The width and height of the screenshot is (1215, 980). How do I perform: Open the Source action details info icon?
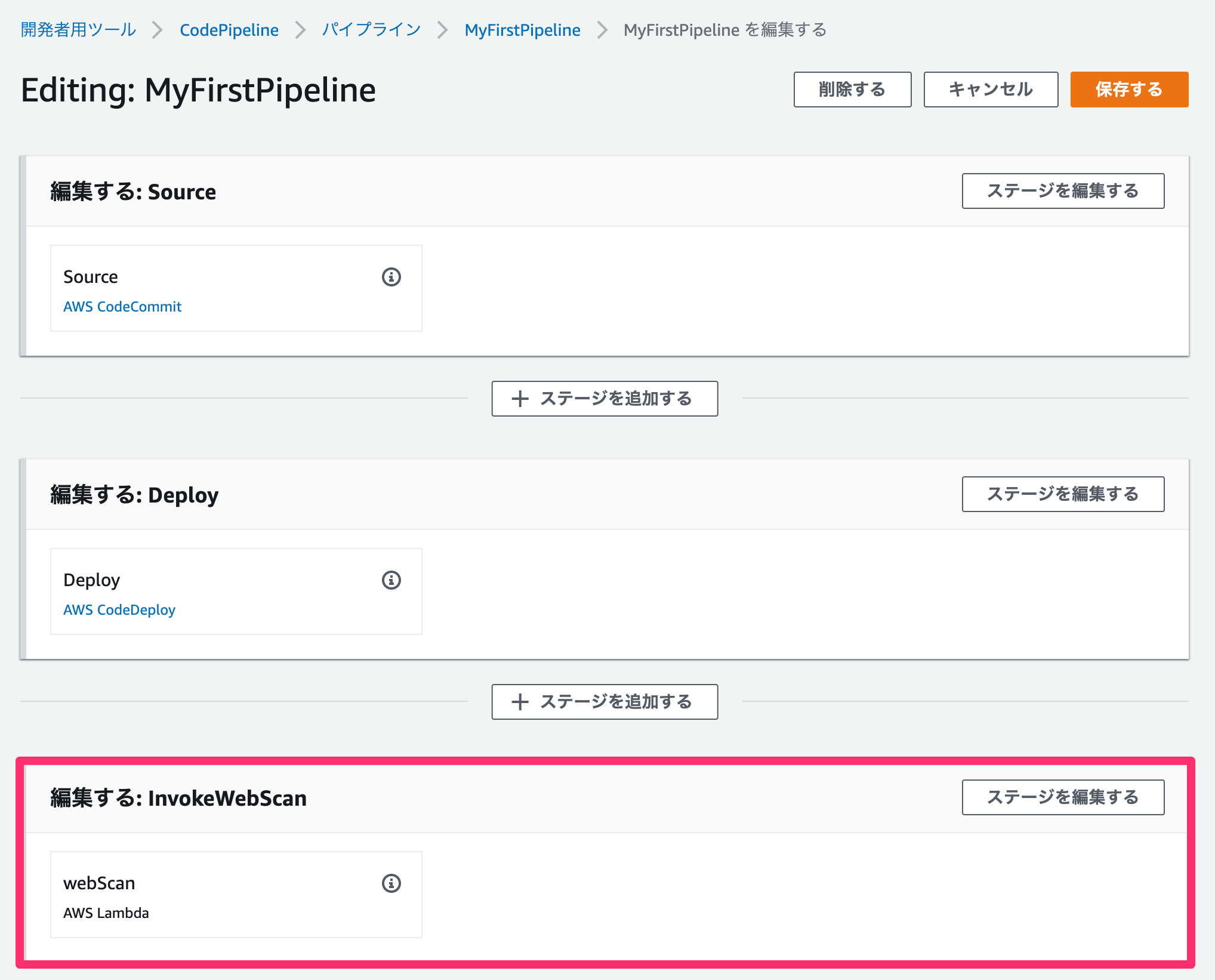click(391, 277)
